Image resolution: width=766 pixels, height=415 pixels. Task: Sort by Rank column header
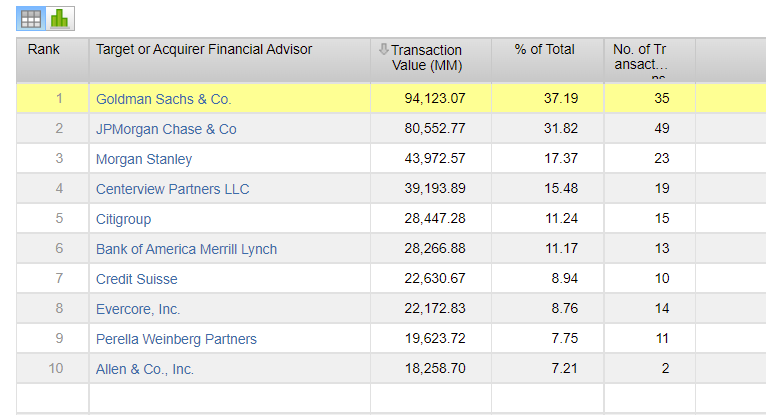(45, 50)
